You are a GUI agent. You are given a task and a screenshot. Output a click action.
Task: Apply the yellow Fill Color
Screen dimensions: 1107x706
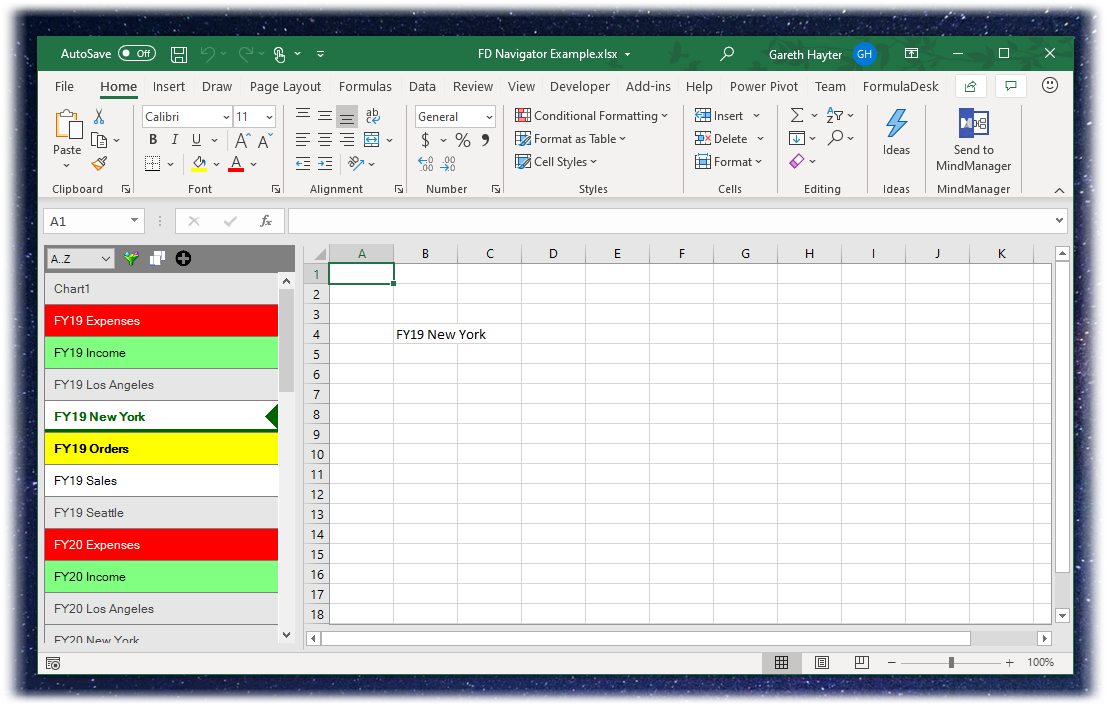(199, 164)
